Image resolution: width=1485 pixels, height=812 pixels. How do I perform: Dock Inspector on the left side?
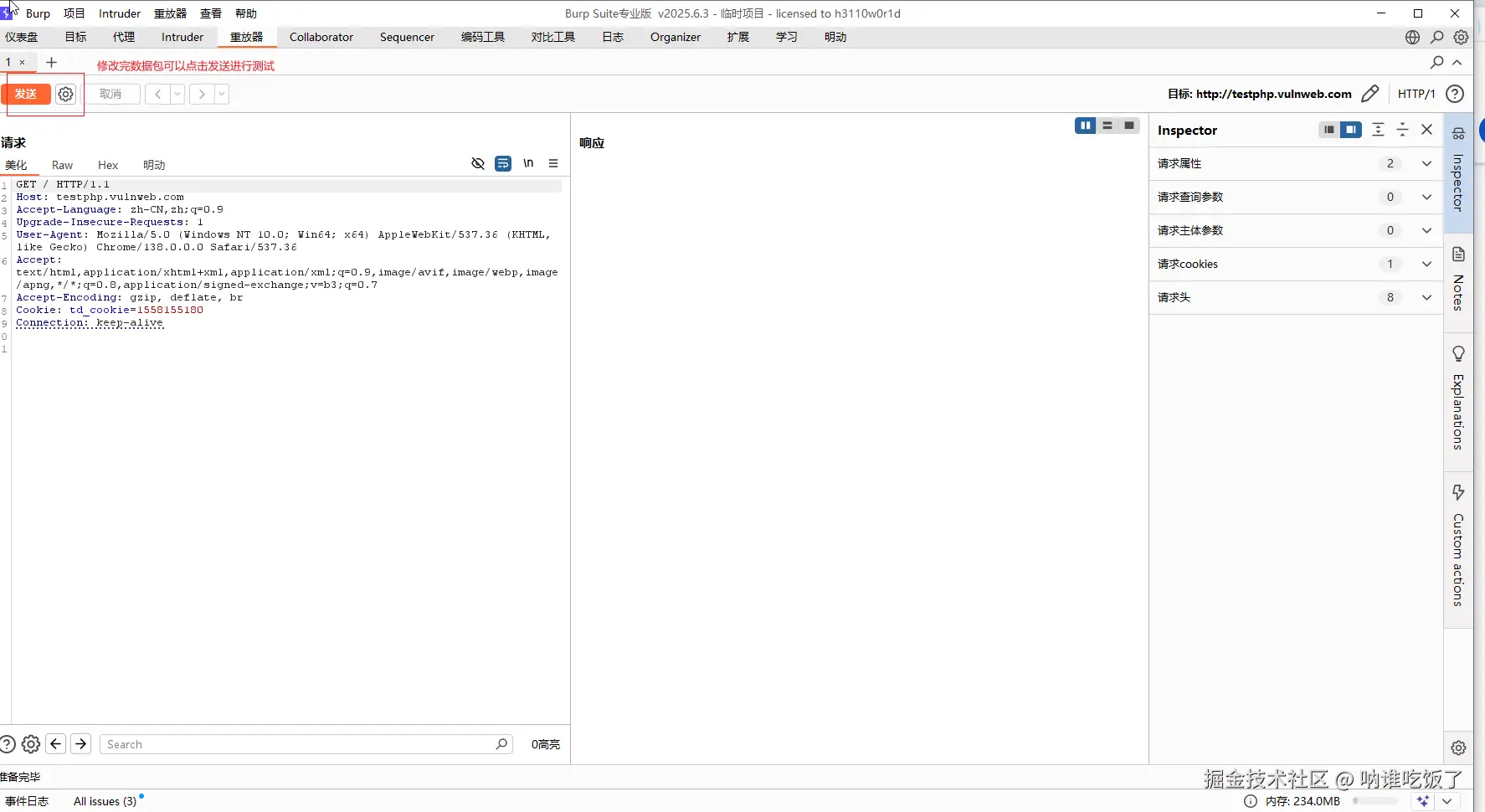coord(1329,130)
